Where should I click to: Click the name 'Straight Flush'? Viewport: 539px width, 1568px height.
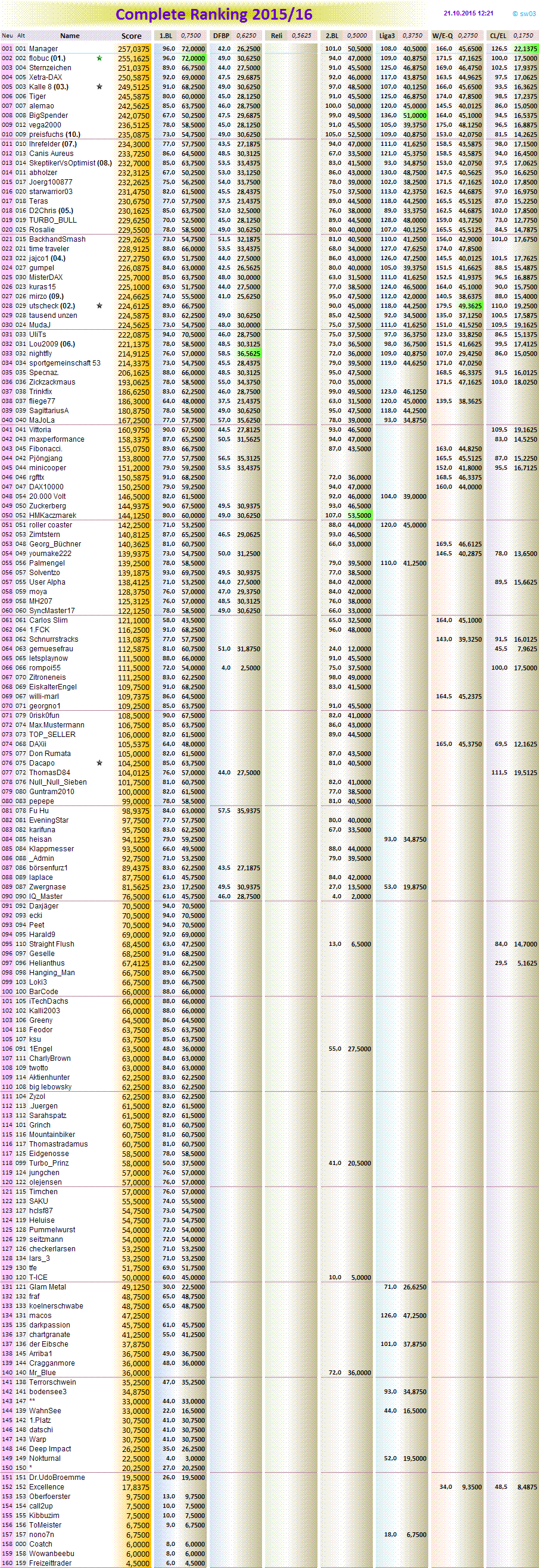click(x=52, y=944)
